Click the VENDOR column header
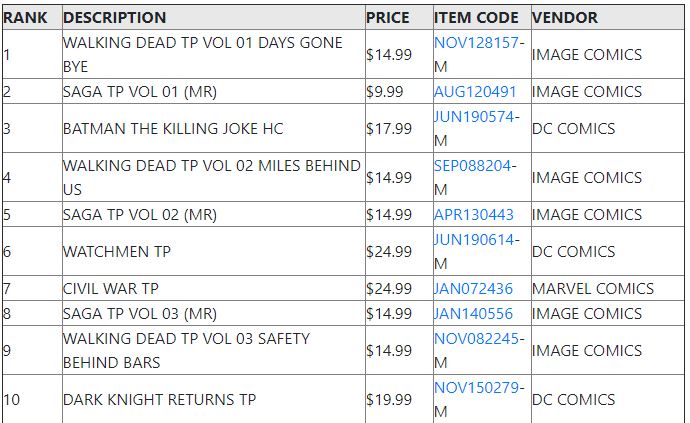This screenshot has width=690, height=423. coord(565,18)
